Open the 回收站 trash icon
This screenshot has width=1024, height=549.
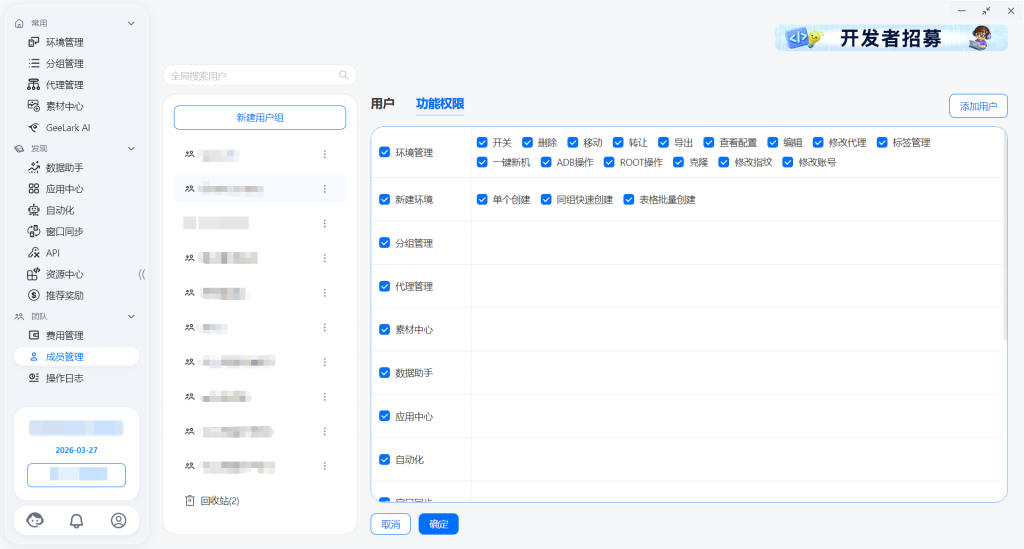pyautogui.click(x=189, y=500)
